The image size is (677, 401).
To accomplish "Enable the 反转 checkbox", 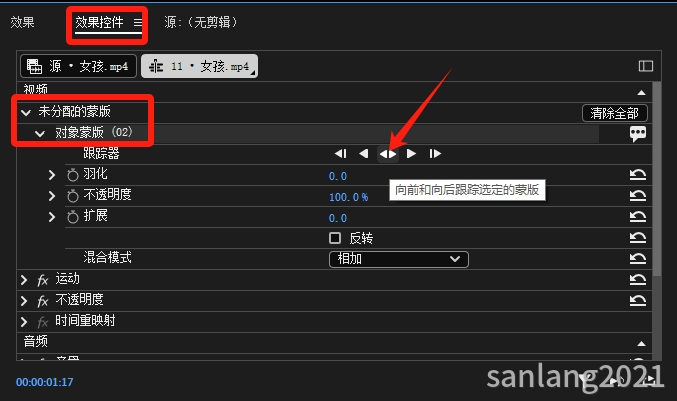I will 335,238.
